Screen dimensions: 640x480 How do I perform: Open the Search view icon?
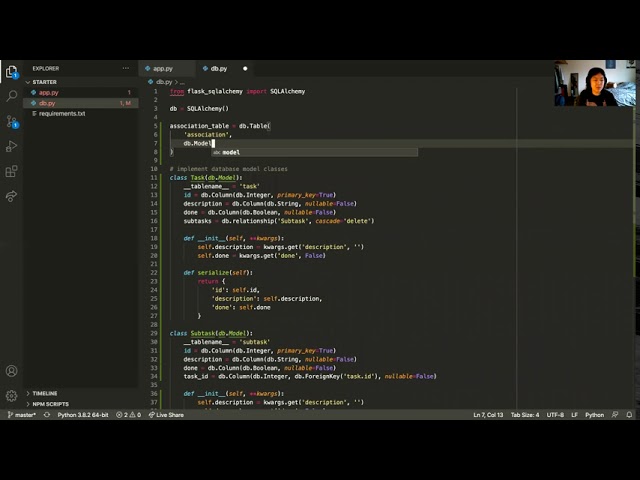click(11, 96)
